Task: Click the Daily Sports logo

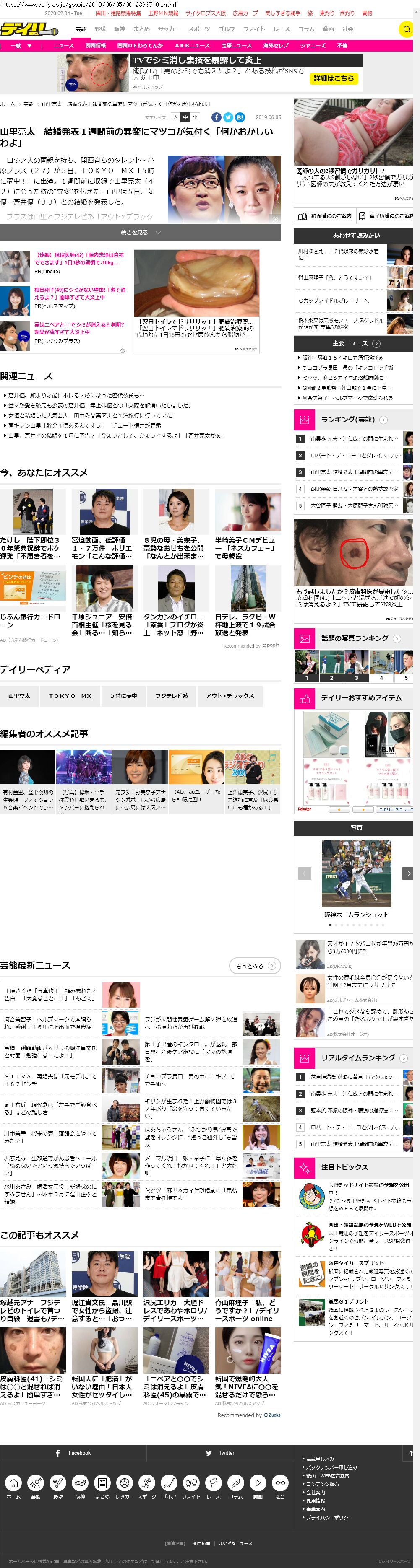Action: 29,29
